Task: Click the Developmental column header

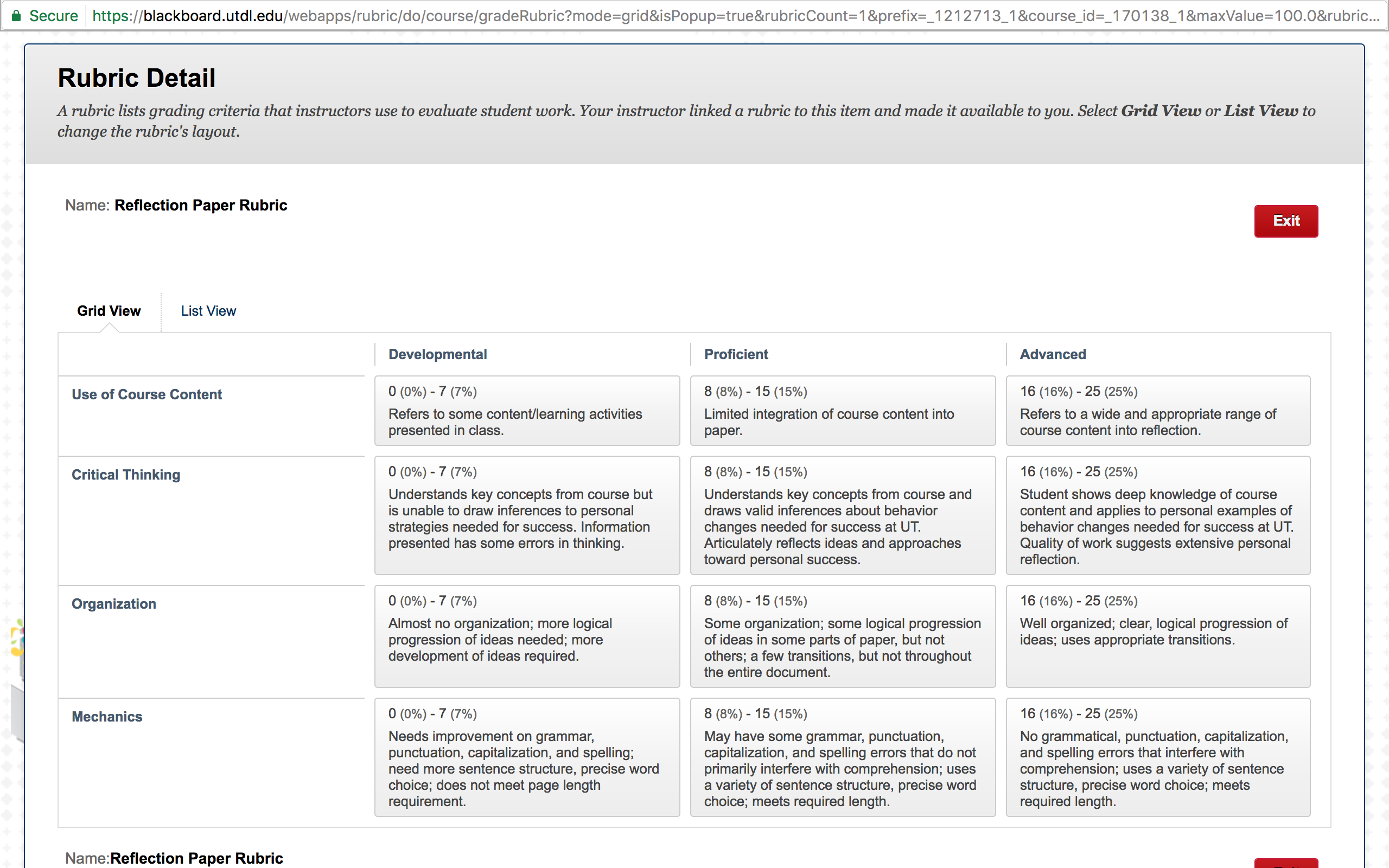Action: pos(437,354)
